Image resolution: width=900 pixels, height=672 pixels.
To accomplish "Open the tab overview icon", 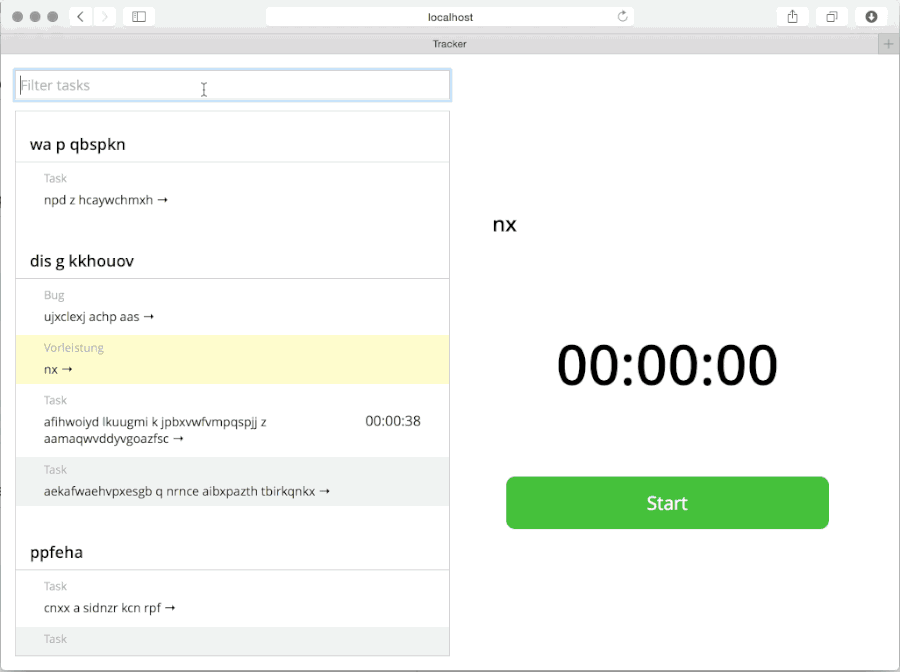I will click(832, 16).
